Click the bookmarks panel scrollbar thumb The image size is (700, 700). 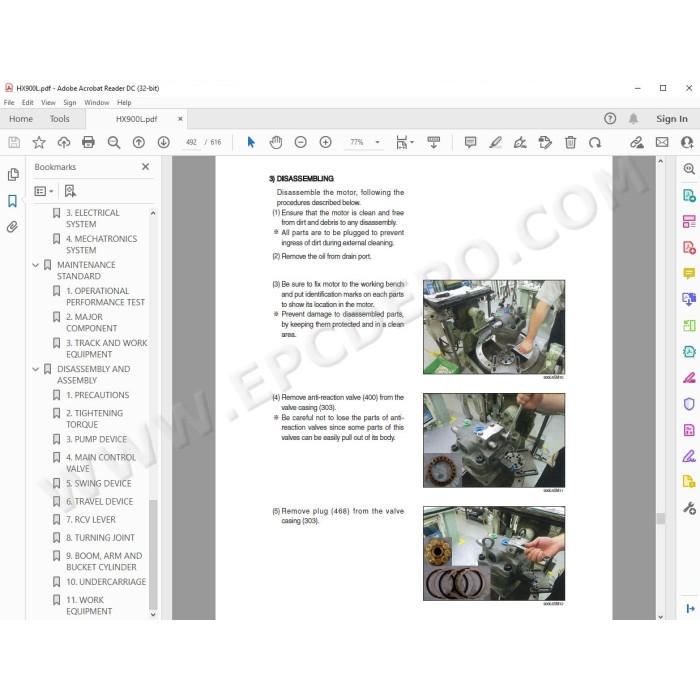point(153,554)
